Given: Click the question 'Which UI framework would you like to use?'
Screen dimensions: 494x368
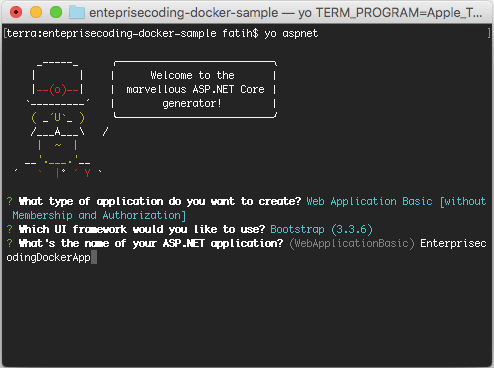Looking at the screenshot, I should (142, 229).
